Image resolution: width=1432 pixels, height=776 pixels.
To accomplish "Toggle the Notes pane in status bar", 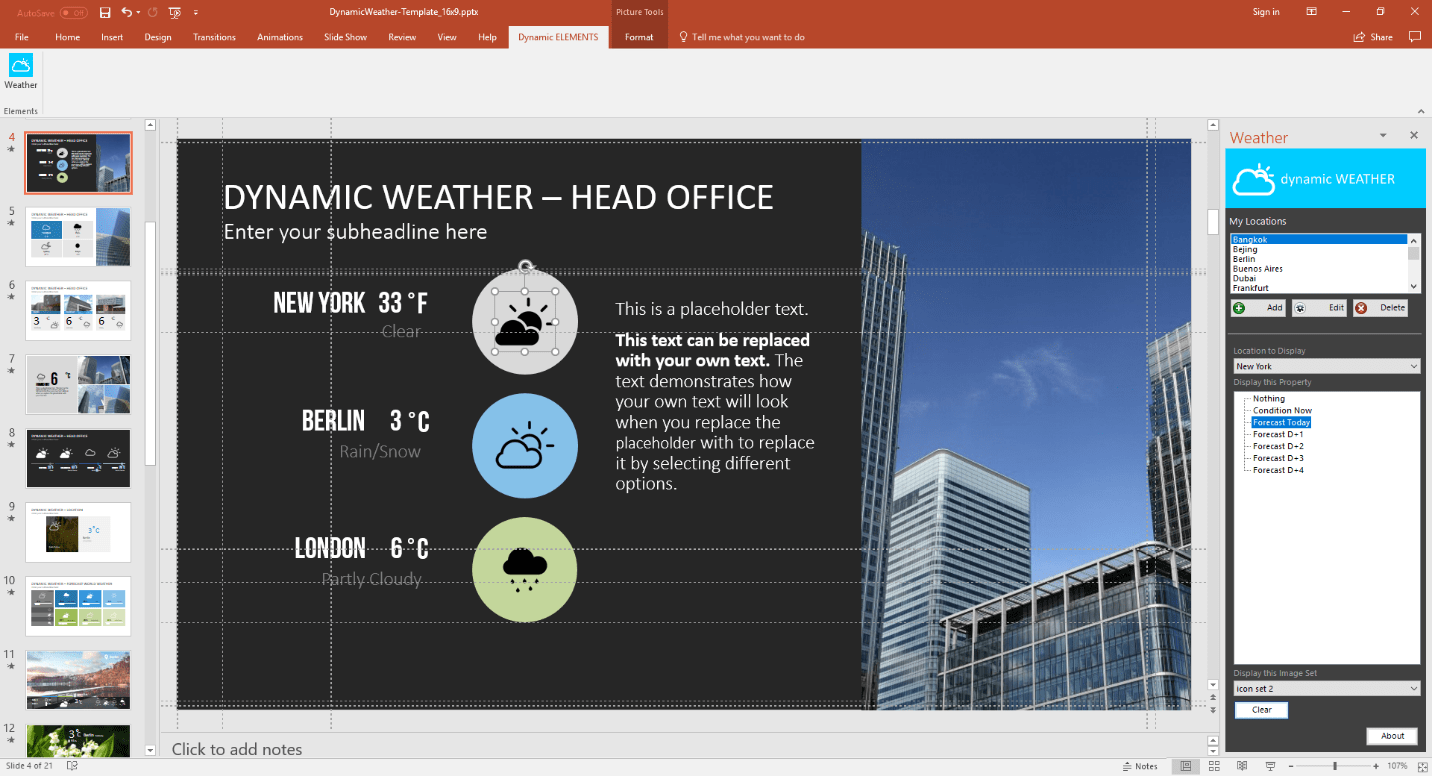I will point(1138,766).
